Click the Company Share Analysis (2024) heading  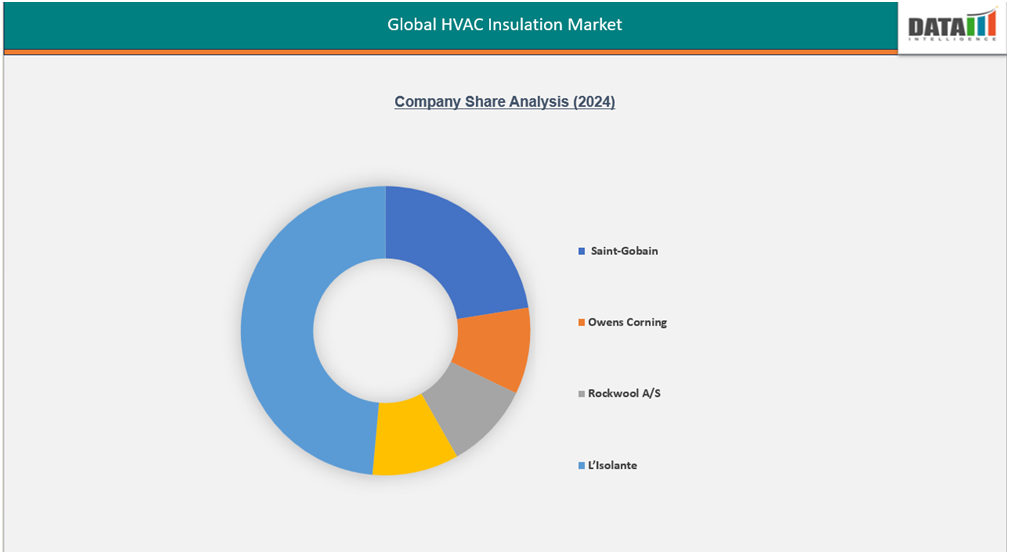[504, 102]
